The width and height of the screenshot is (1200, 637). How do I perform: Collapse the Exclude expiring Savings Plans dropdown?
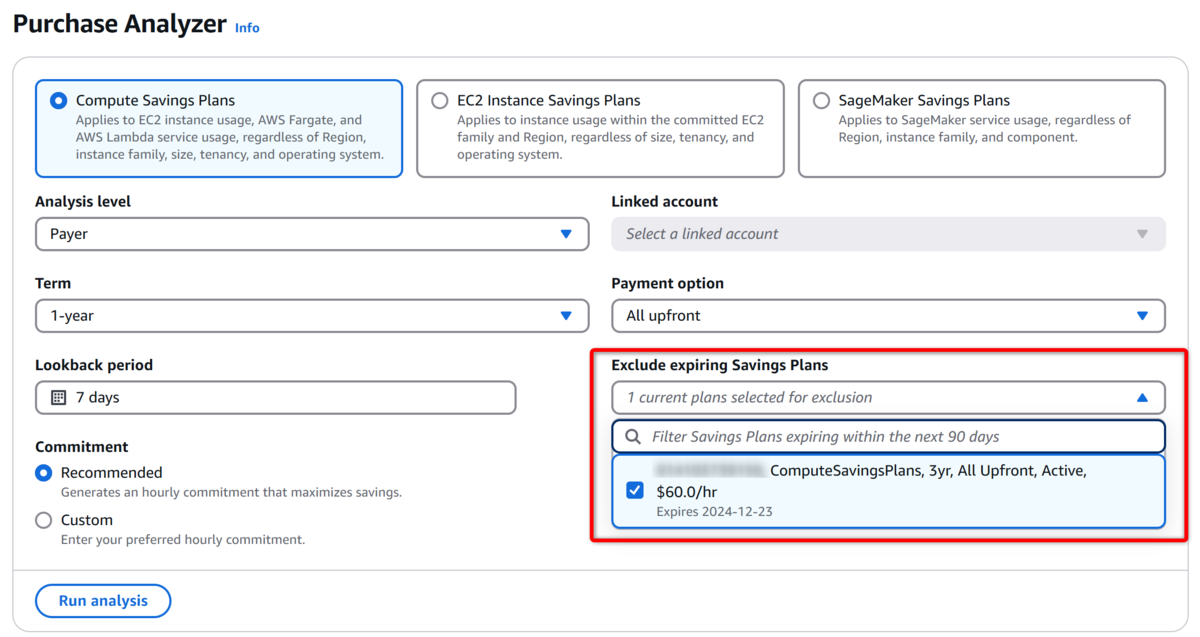point(888,398)
